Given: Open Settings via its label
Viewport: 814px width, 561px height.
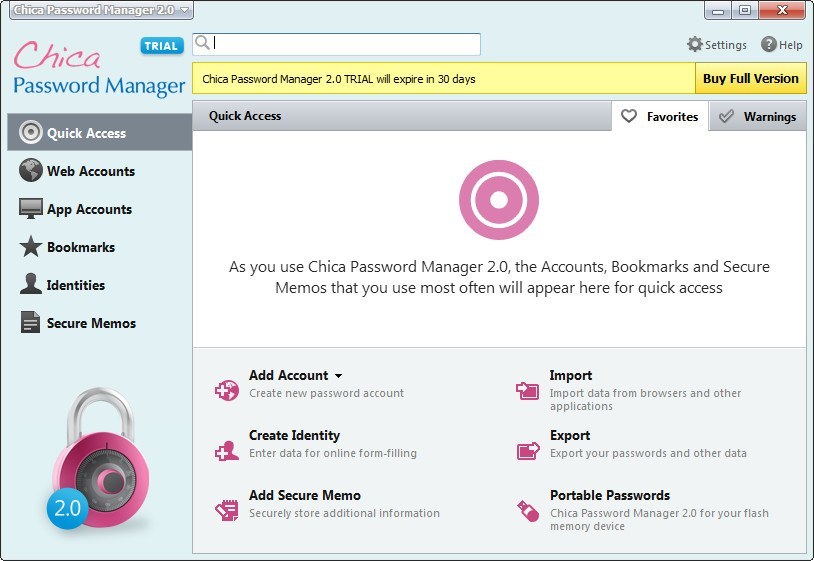Looking at the screenshot, I should (x=725, y=45).
